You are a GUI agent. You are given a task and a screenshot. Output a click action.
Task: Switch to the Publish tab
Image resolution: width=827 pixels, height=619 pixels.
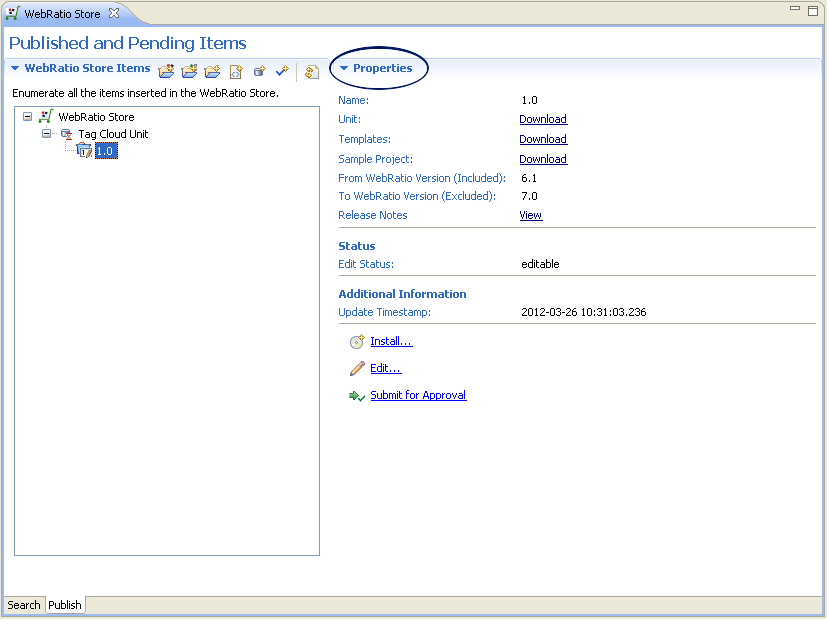click(x=65, y=605)
